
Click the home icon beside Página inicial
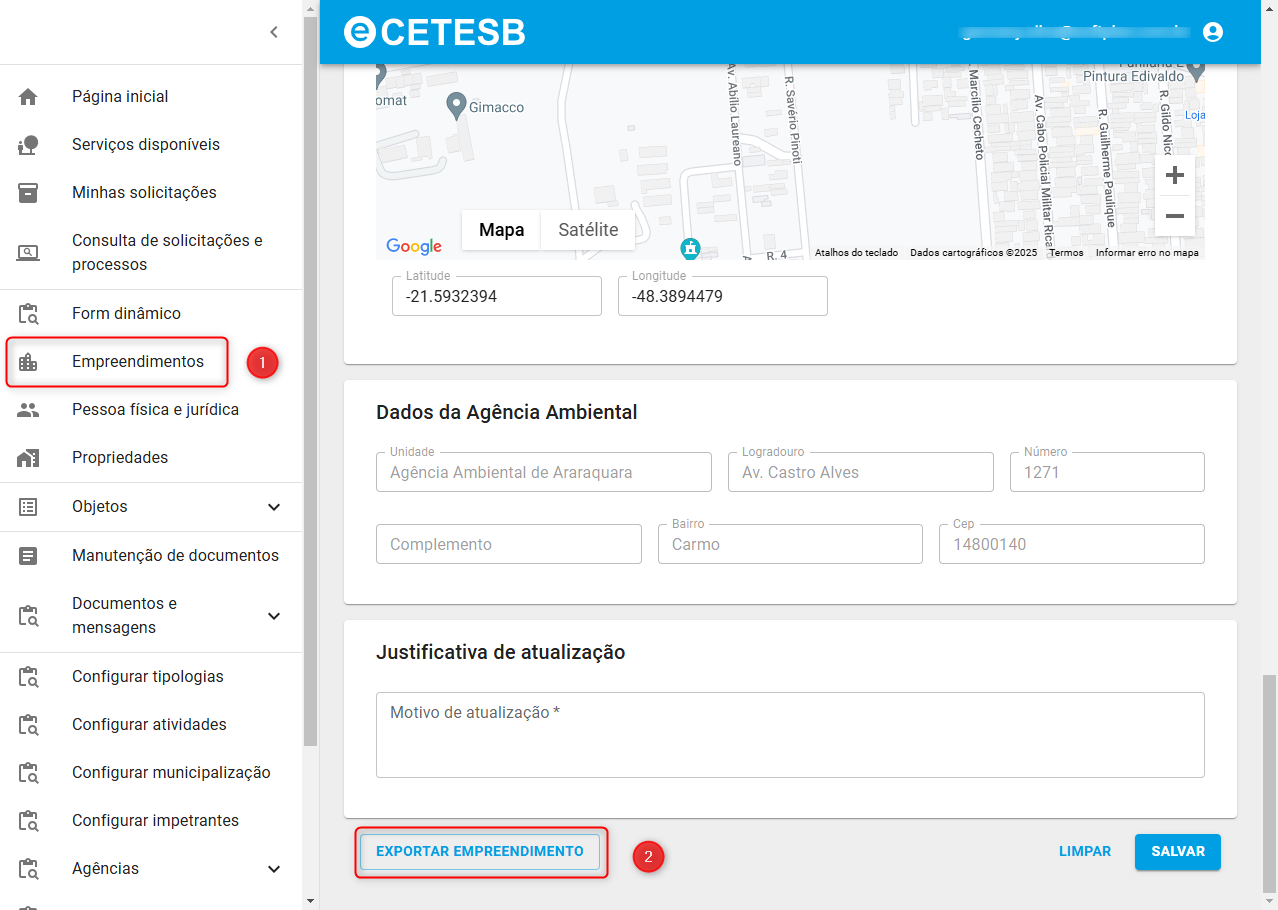click(x=28, y=97)
